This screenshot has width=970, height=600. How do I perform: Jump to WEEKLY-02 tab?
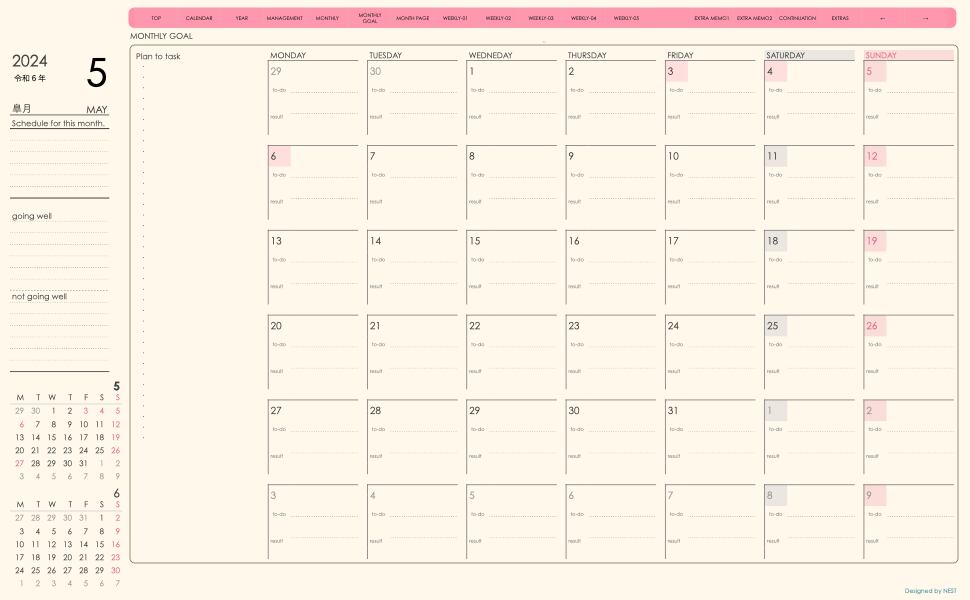pyautogui.click(x=498, y=19)
